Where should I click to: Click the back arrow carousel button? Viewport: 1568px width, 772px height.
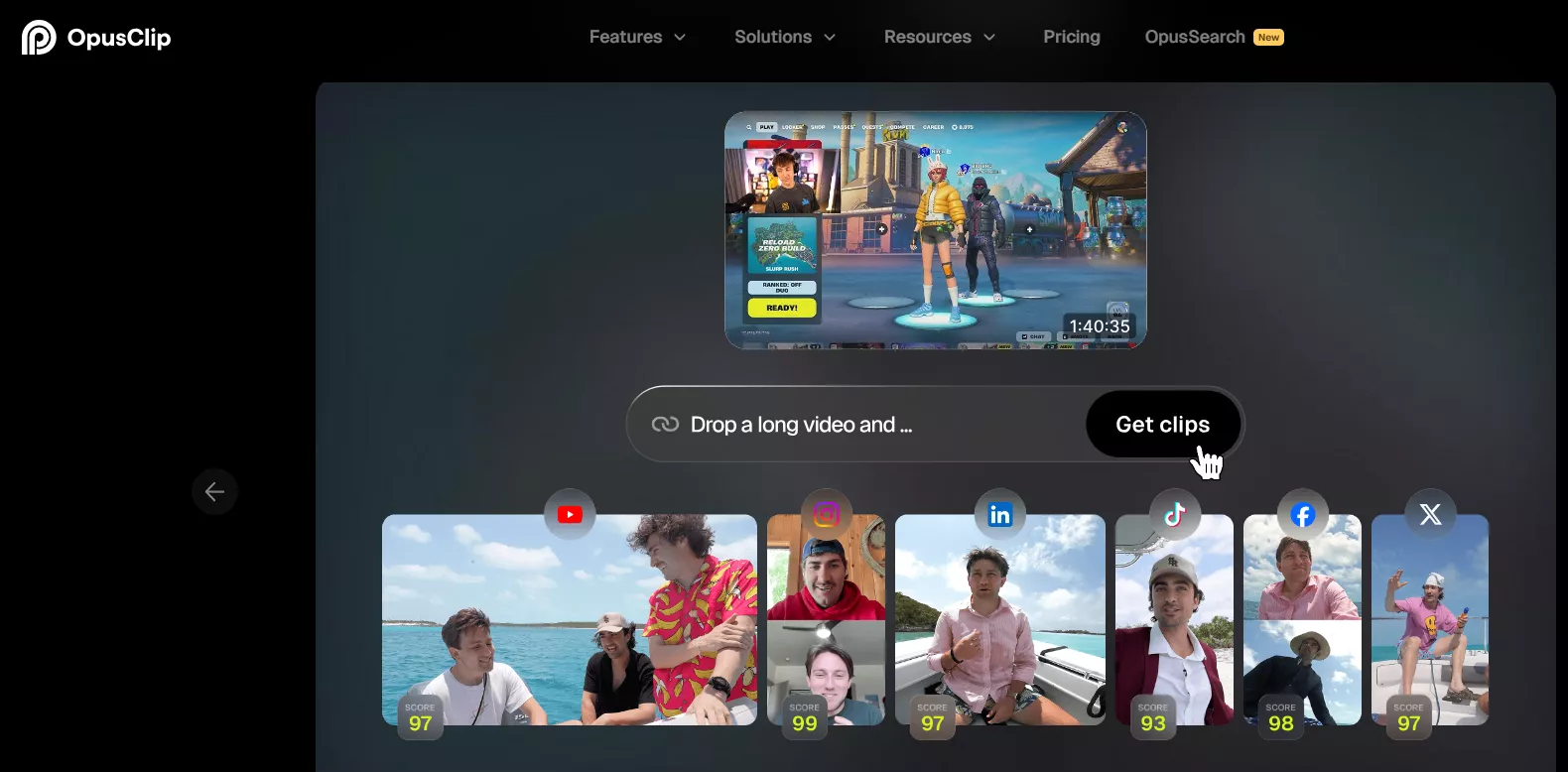[214, 491]
